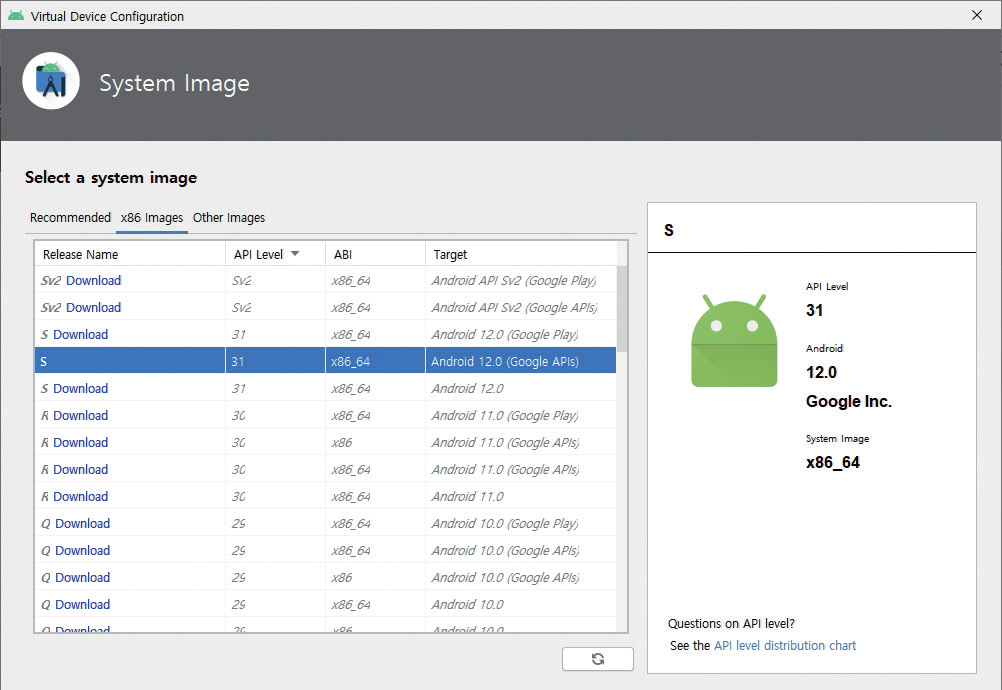This screenshot has width=1002, height=690.
Task: Sort by the API Level descending arrow
Action: (x=295, y=254)
